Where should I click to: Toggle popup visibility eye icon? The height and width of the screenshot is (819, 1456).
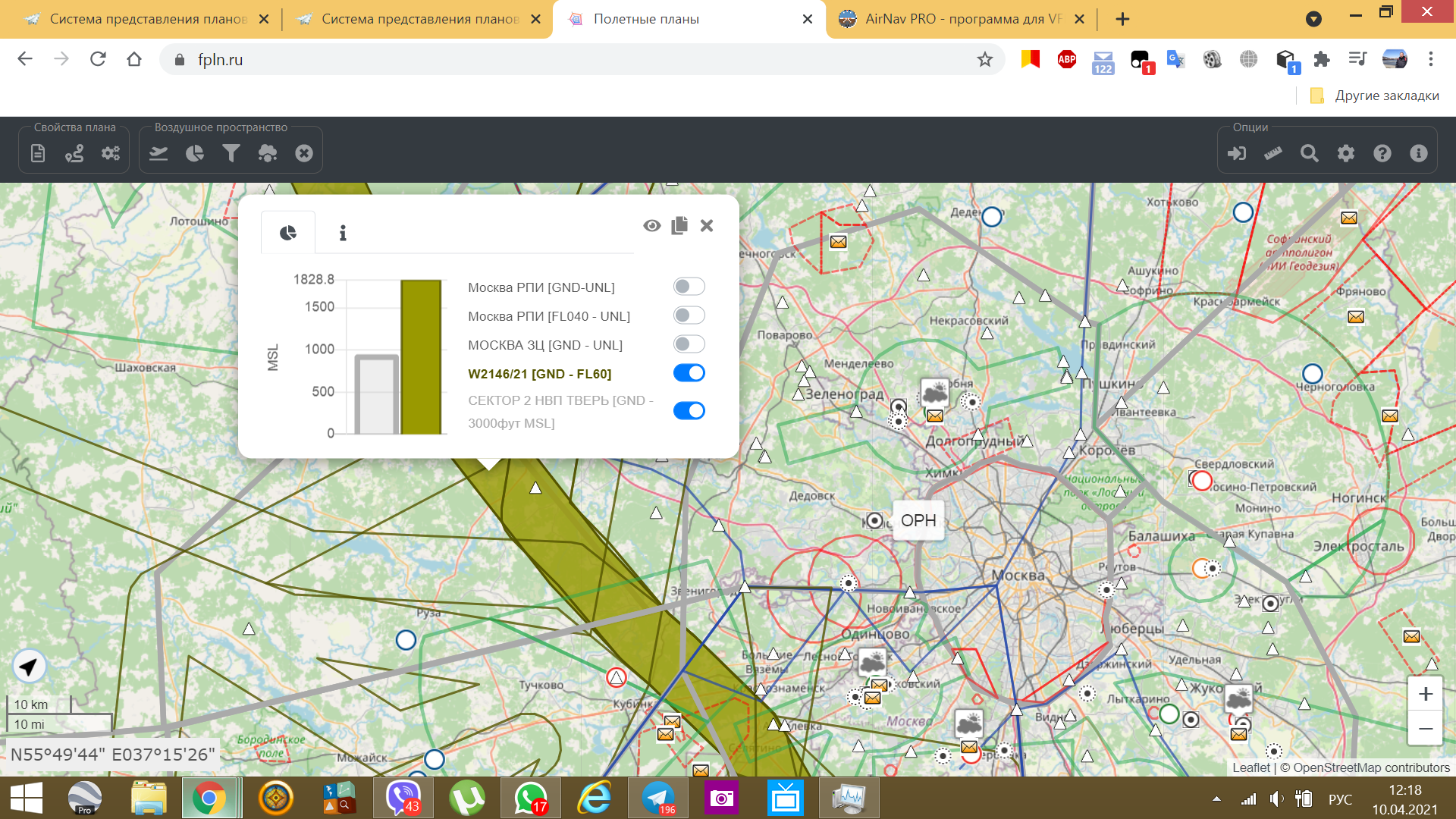point(651,226)
